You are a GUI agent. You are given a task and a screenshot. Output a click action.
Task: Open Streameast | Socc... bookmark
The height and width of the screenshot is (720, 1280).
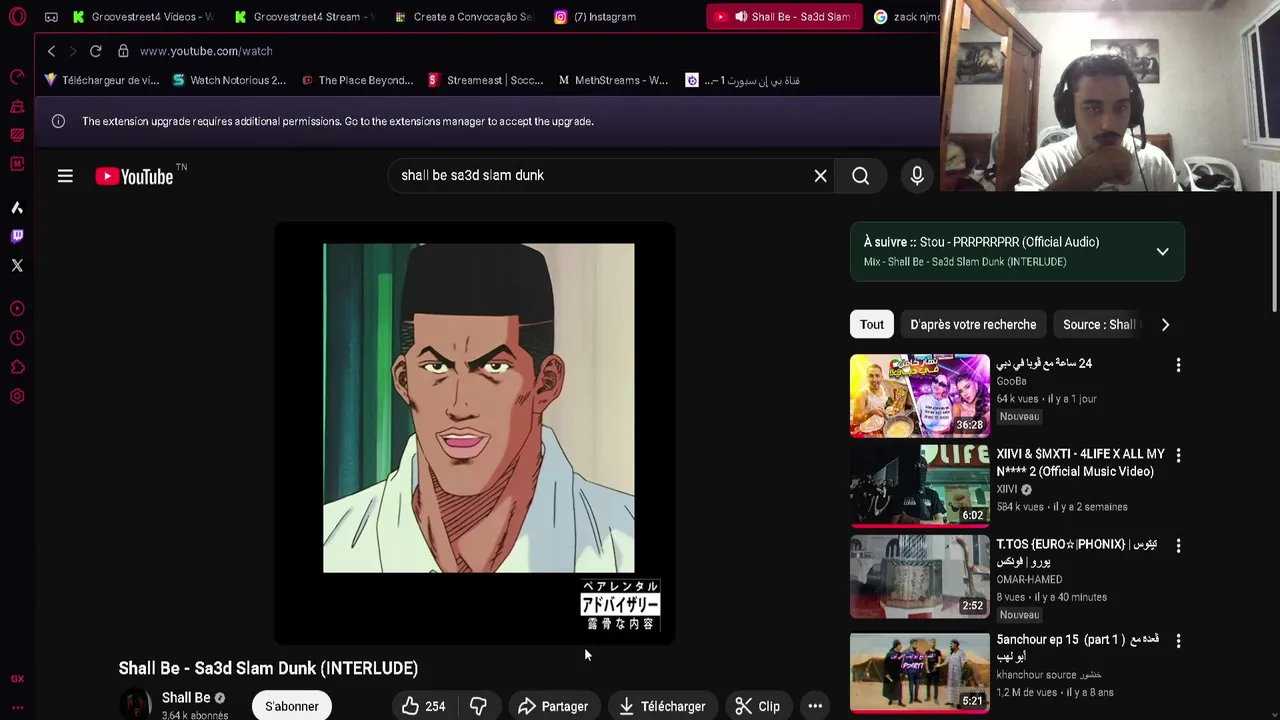tap(486, 80)
